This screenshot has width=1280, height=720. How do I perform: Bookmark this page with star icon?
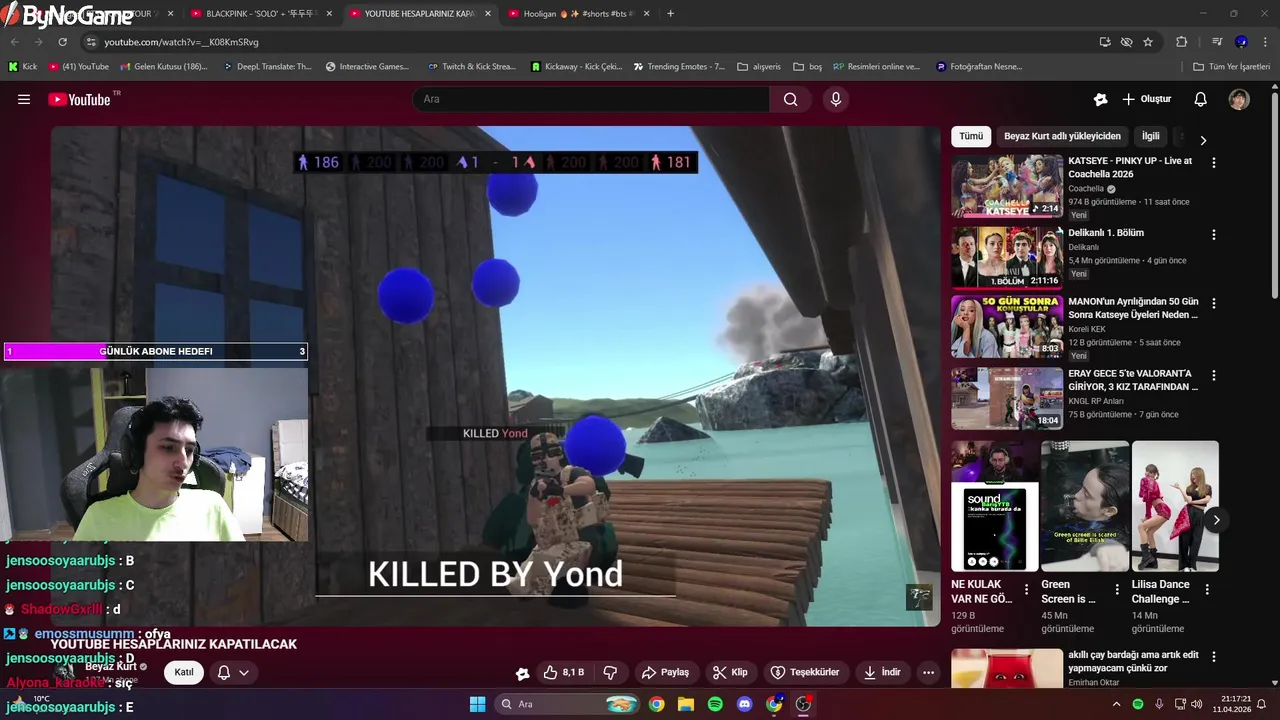pos(1148,42)
